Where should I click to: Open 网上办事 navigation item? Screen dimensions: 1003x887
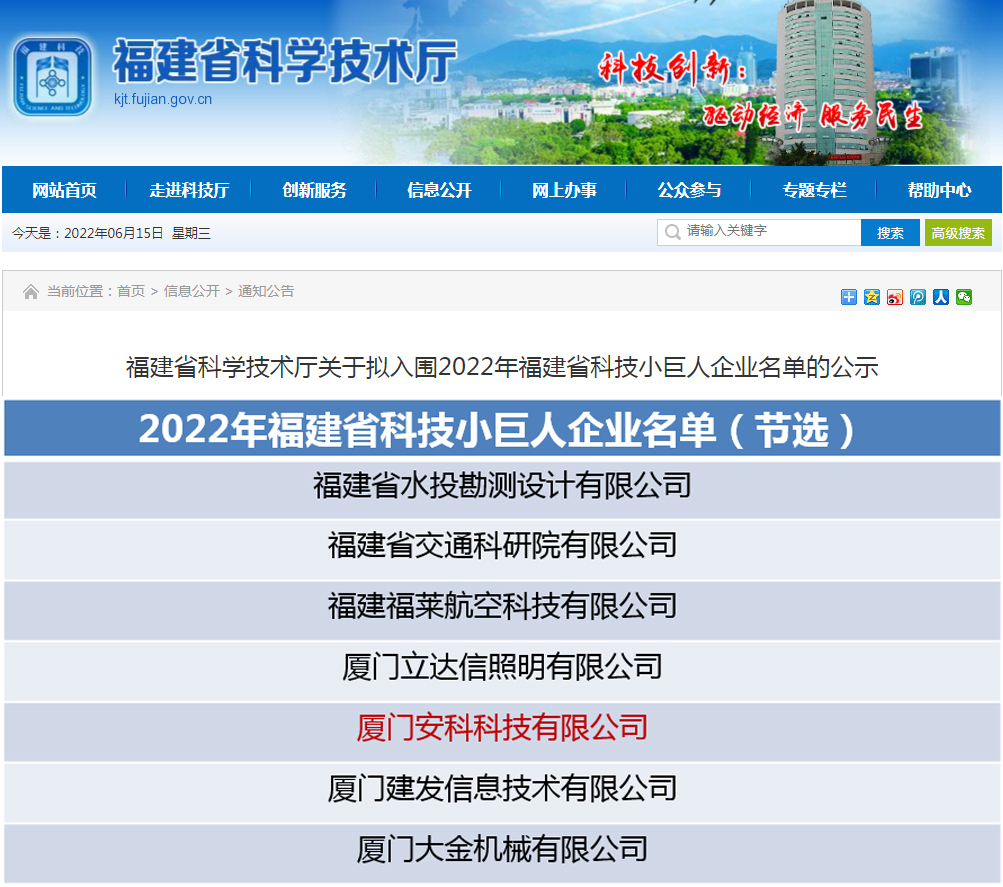pos(564,190)
